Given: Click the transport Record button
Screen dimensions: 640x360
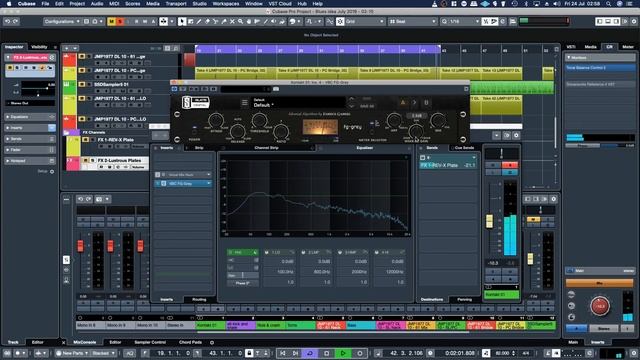Looking at the screenshot, I should coord(360,353).
